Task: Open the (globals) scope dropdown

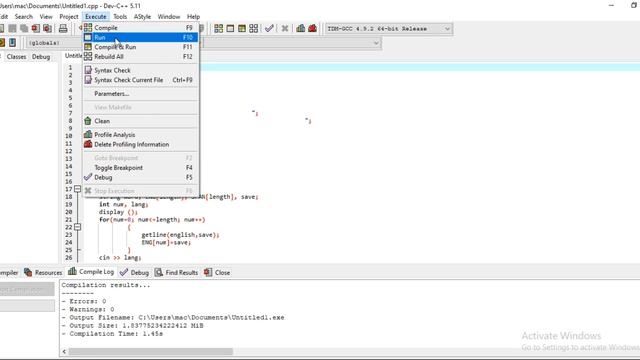Action: pos(54,43)
